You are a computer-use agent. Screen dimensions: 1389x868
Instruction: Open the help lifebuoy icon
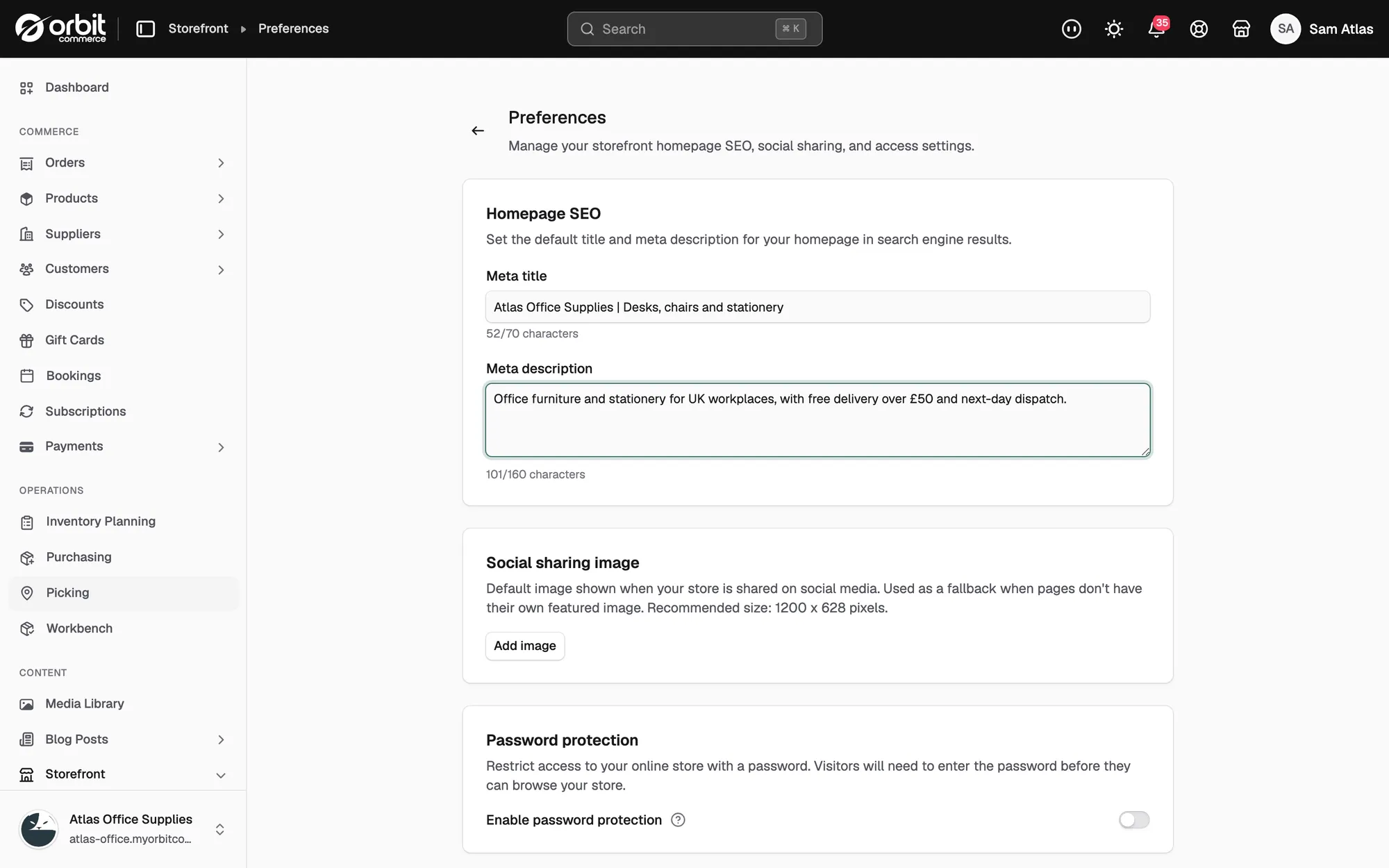[1199, 28]
